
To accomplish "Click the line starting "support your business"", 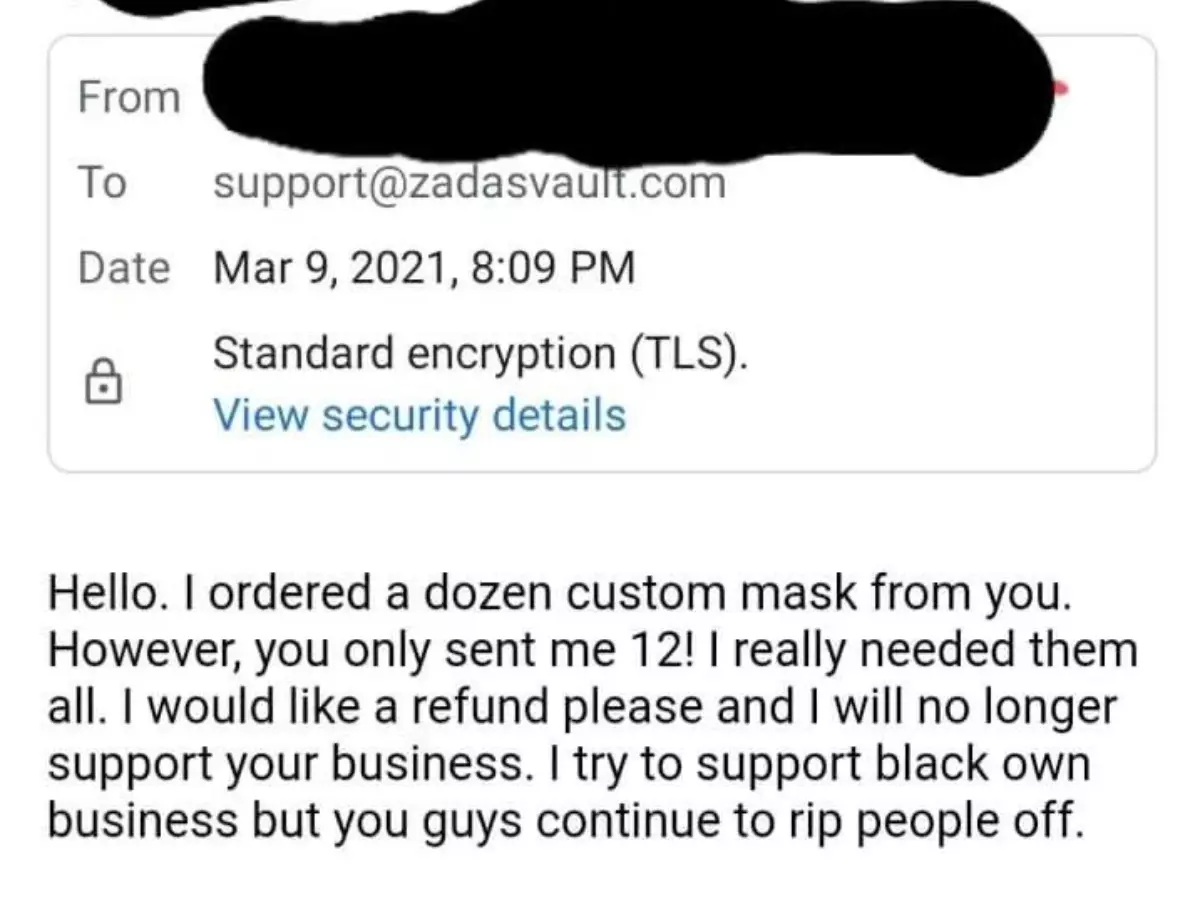I will [569, 765].
